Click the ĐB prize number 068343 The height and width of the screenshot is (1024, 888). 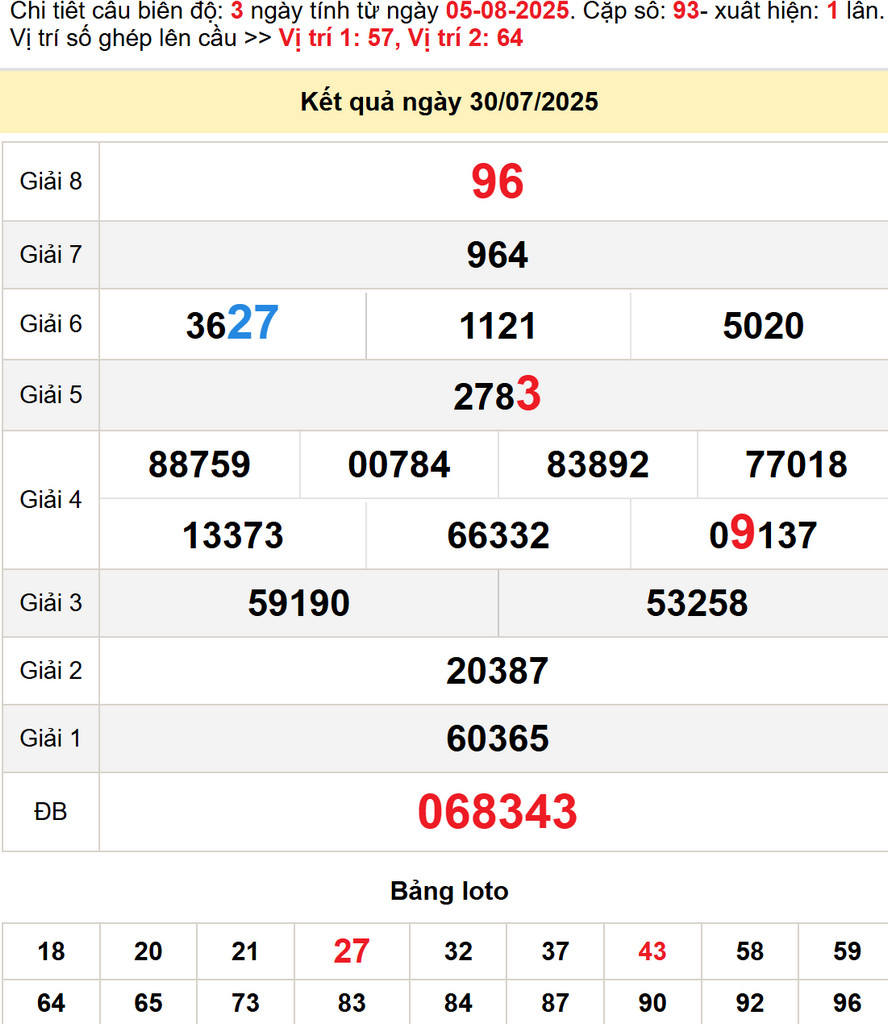pyautogui.click(x=497, y=812)
